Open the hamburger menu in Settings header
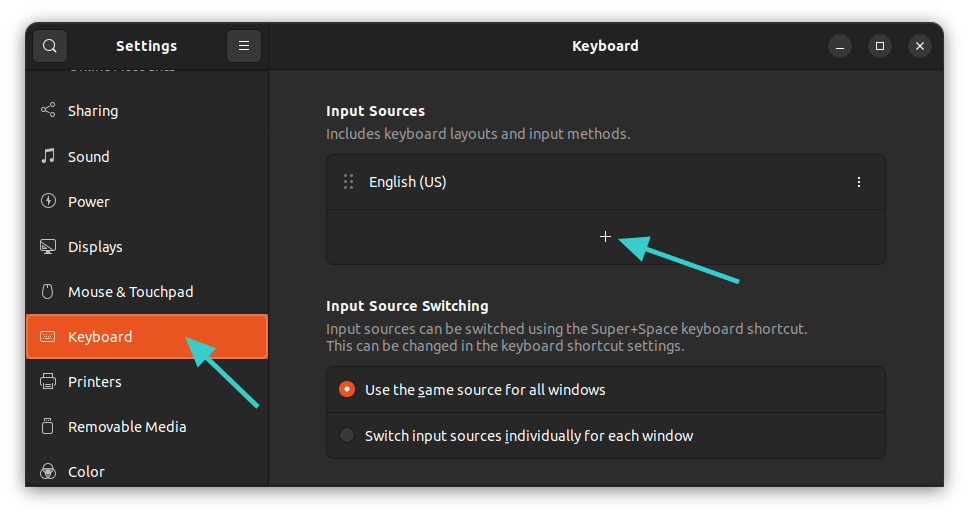This screenshot has width=969, height=515. 244,46
